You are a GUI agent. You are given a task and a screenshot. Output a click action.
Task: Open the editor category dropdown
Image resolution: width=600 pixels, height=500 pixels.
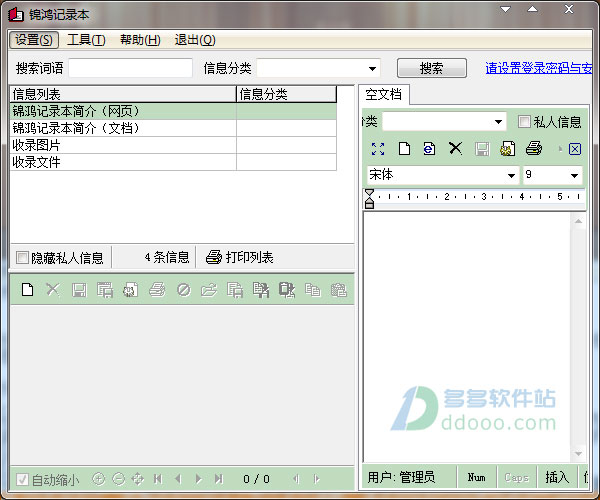coord(498,122)
